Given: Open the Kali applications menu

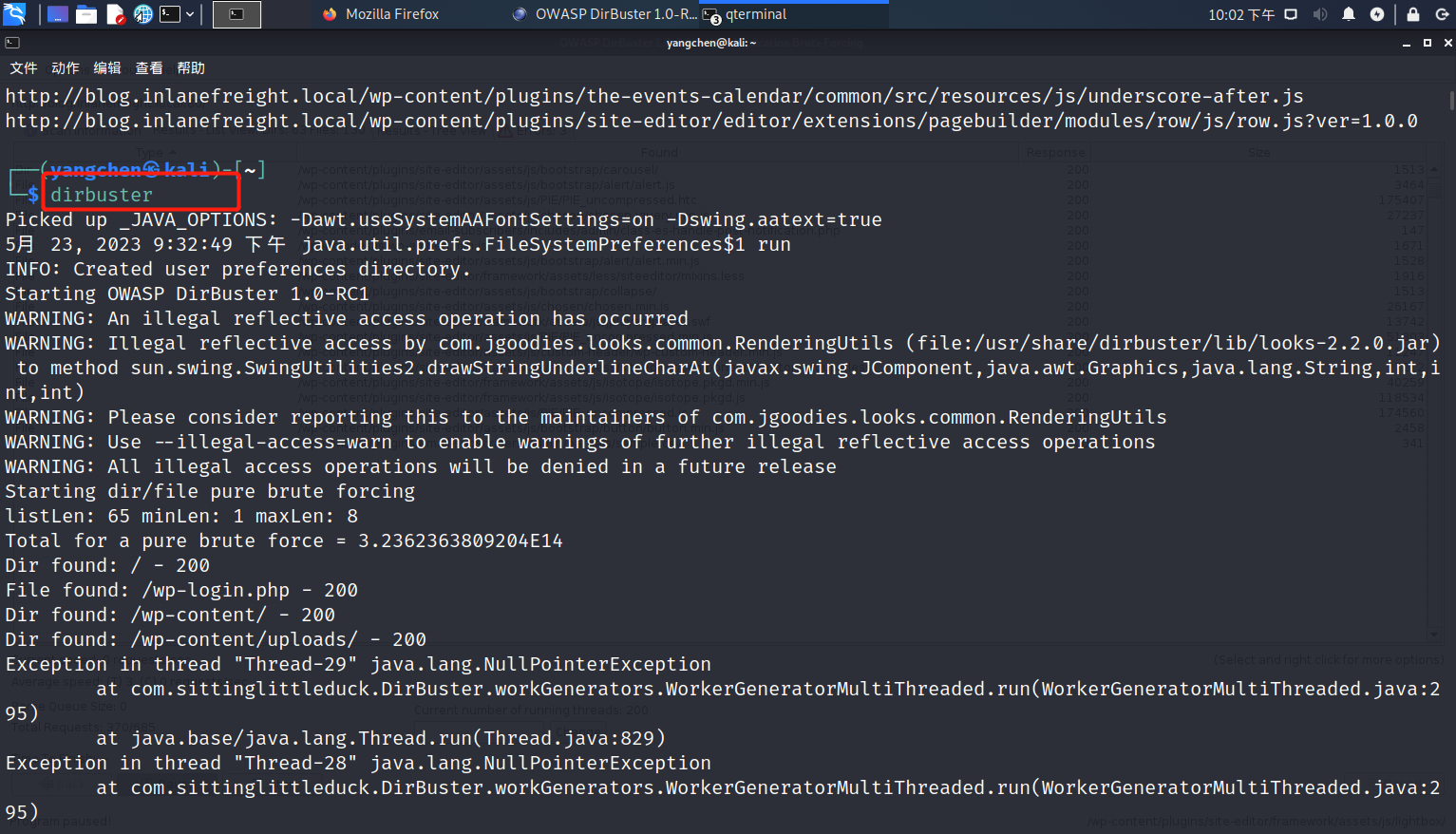Looking at the screenshot, I should [14, 14].
